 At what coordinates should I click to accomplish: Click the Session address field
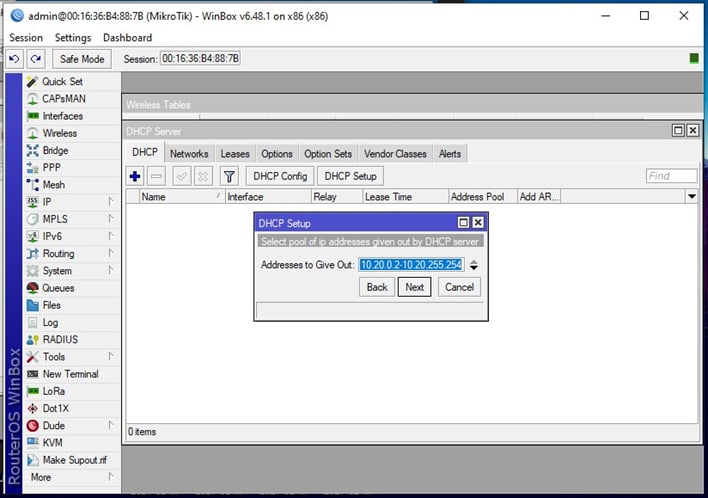[200, 59]
